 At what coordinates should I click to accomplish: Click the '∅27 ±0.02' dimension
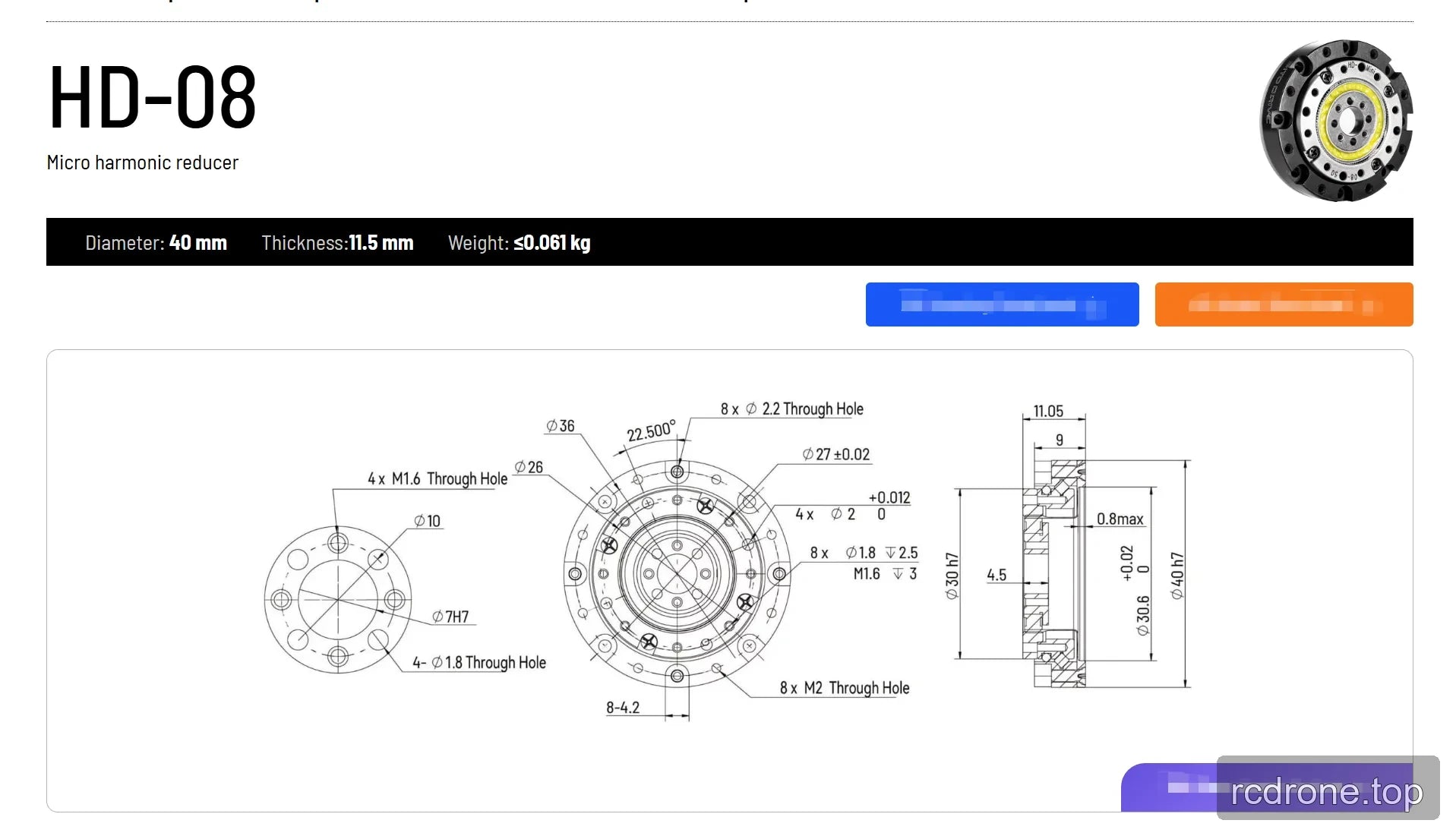[x=836, y=454]
